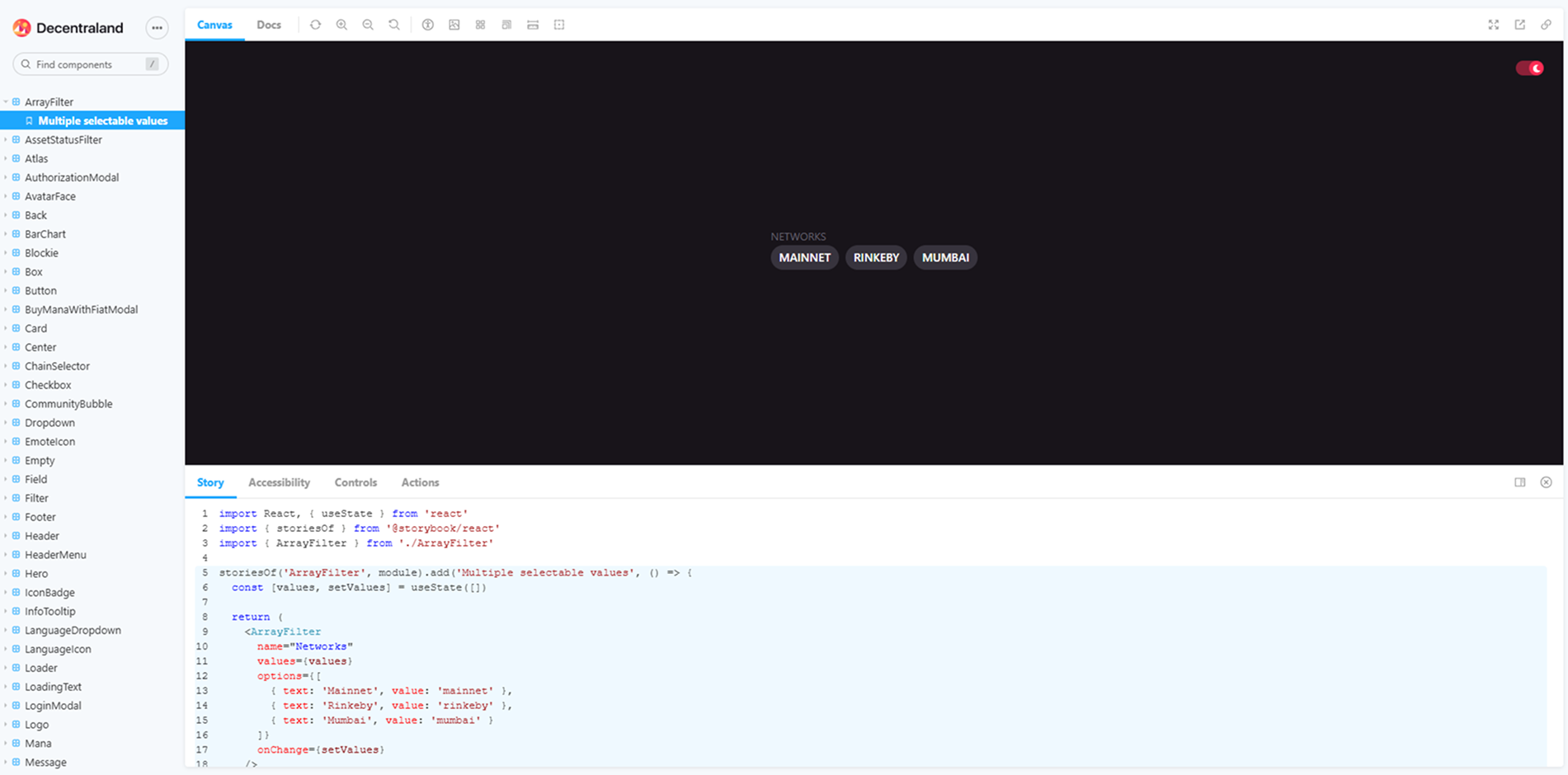Open the background color picker icon

coord(454,25)
